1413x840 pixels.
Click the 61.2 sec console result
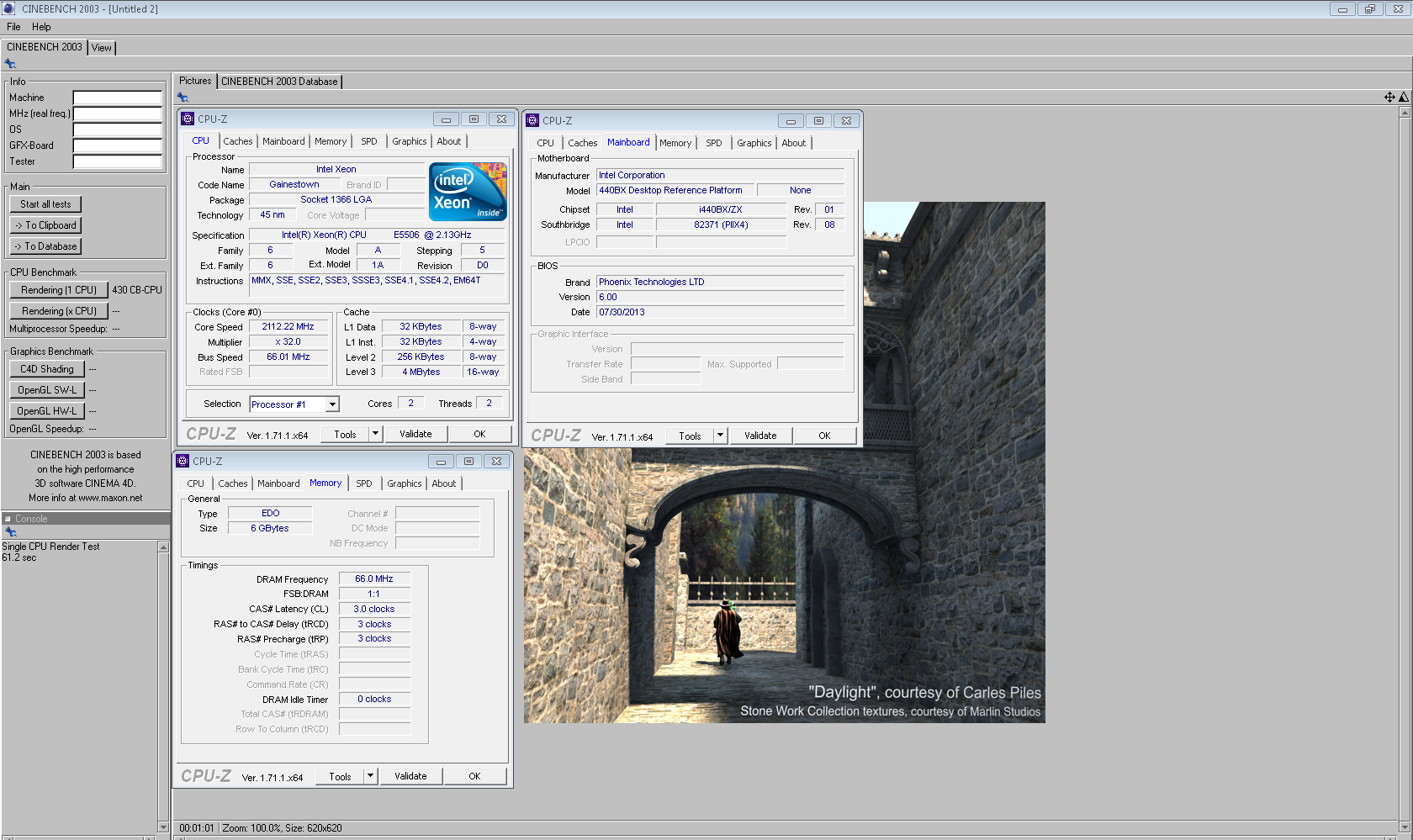[19, 557]
